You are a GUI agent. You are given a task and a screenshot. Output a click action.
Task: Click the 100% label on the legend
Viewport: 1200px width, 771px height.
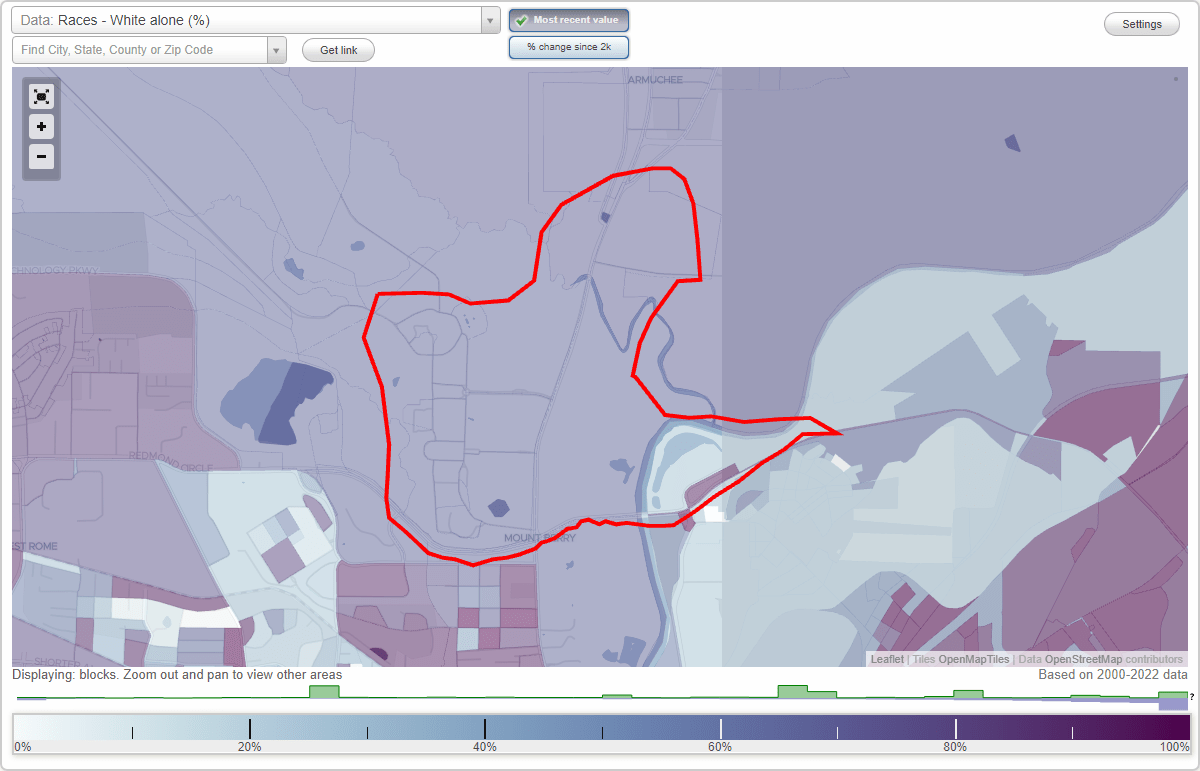pyautogui.click(x=1175, y=747)
